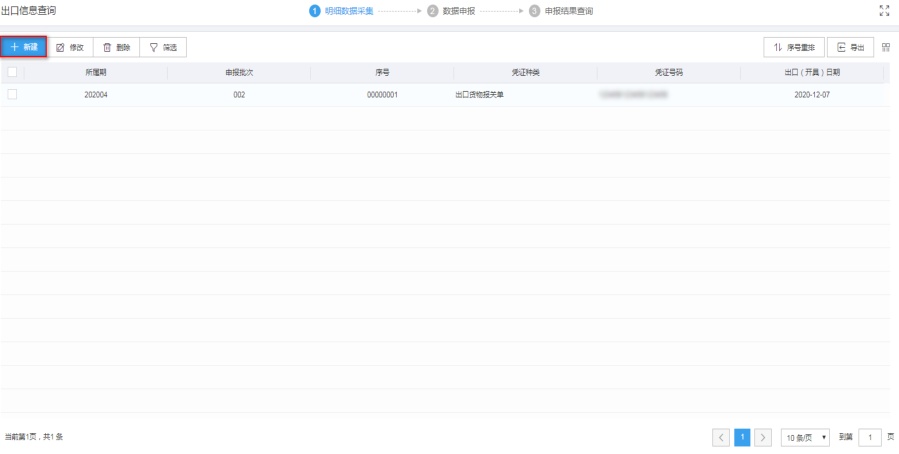This screenshot has height=454, width=899.
Task: Click the 2020-12-07 date cell
Action: (812, 95)
